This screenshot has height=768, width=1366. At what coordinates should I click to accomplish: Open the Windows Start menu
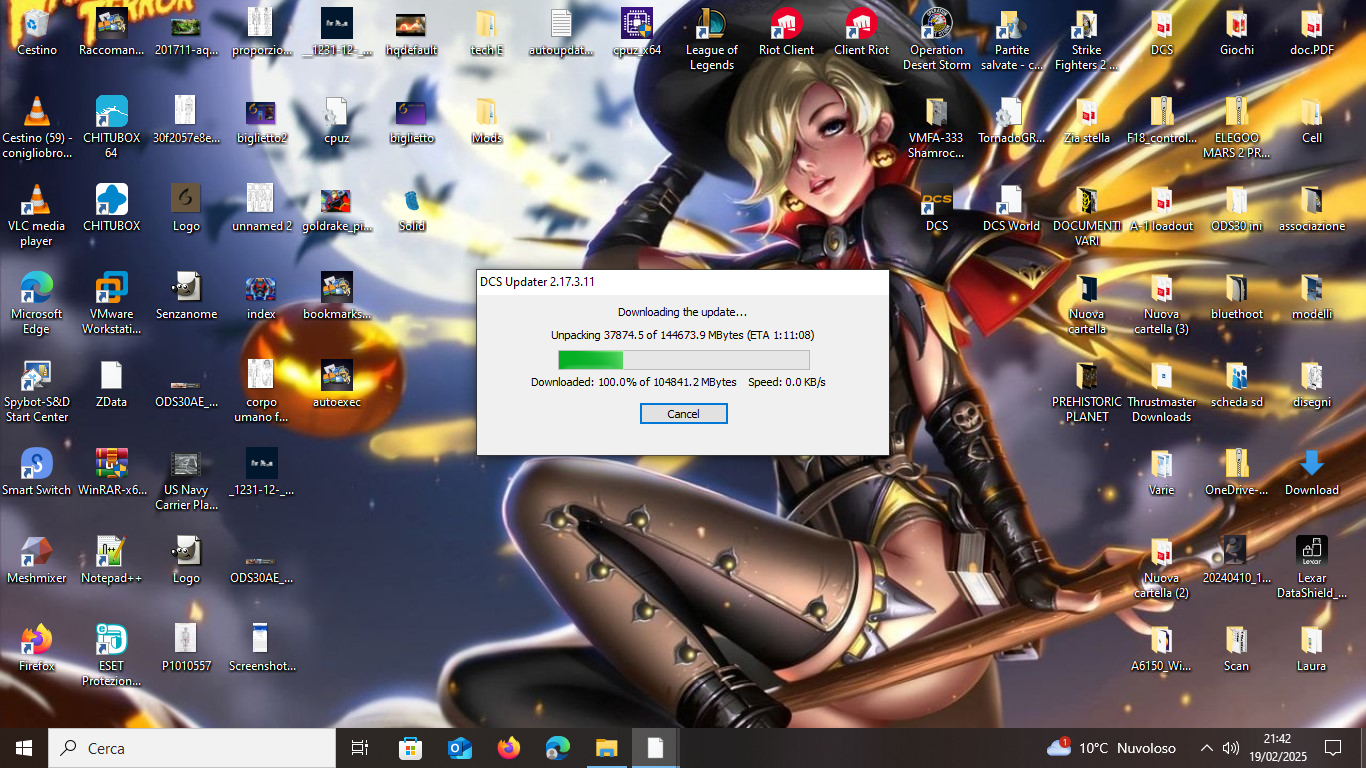point(24,748)
